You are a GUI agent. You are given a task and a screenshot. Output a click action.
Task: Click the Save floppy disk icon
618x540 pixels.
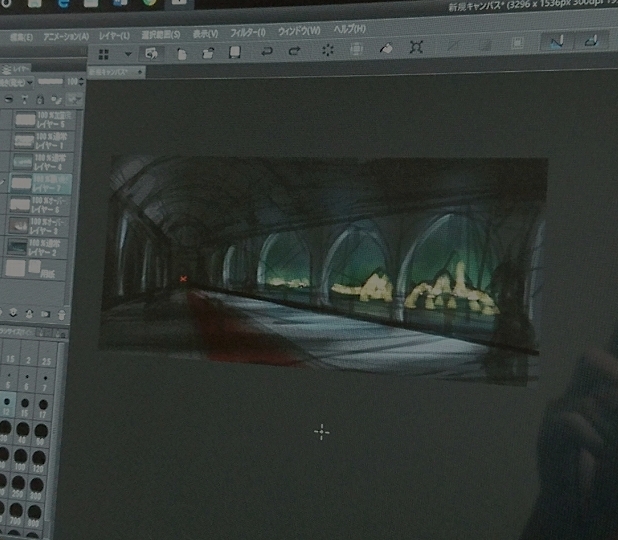[235, 52]
